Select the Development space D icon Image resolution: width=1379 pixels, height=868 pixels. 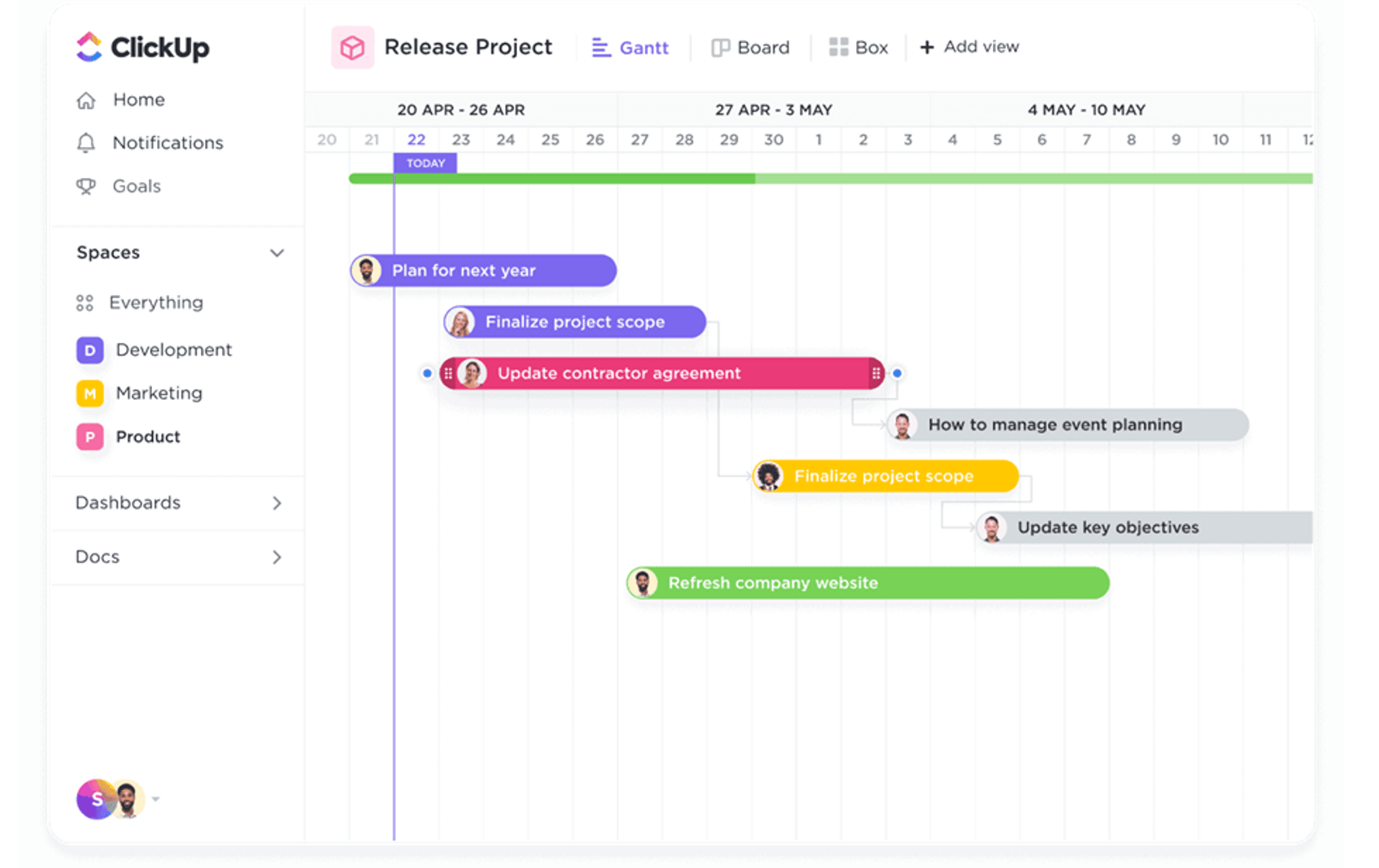tap(89, 350)
